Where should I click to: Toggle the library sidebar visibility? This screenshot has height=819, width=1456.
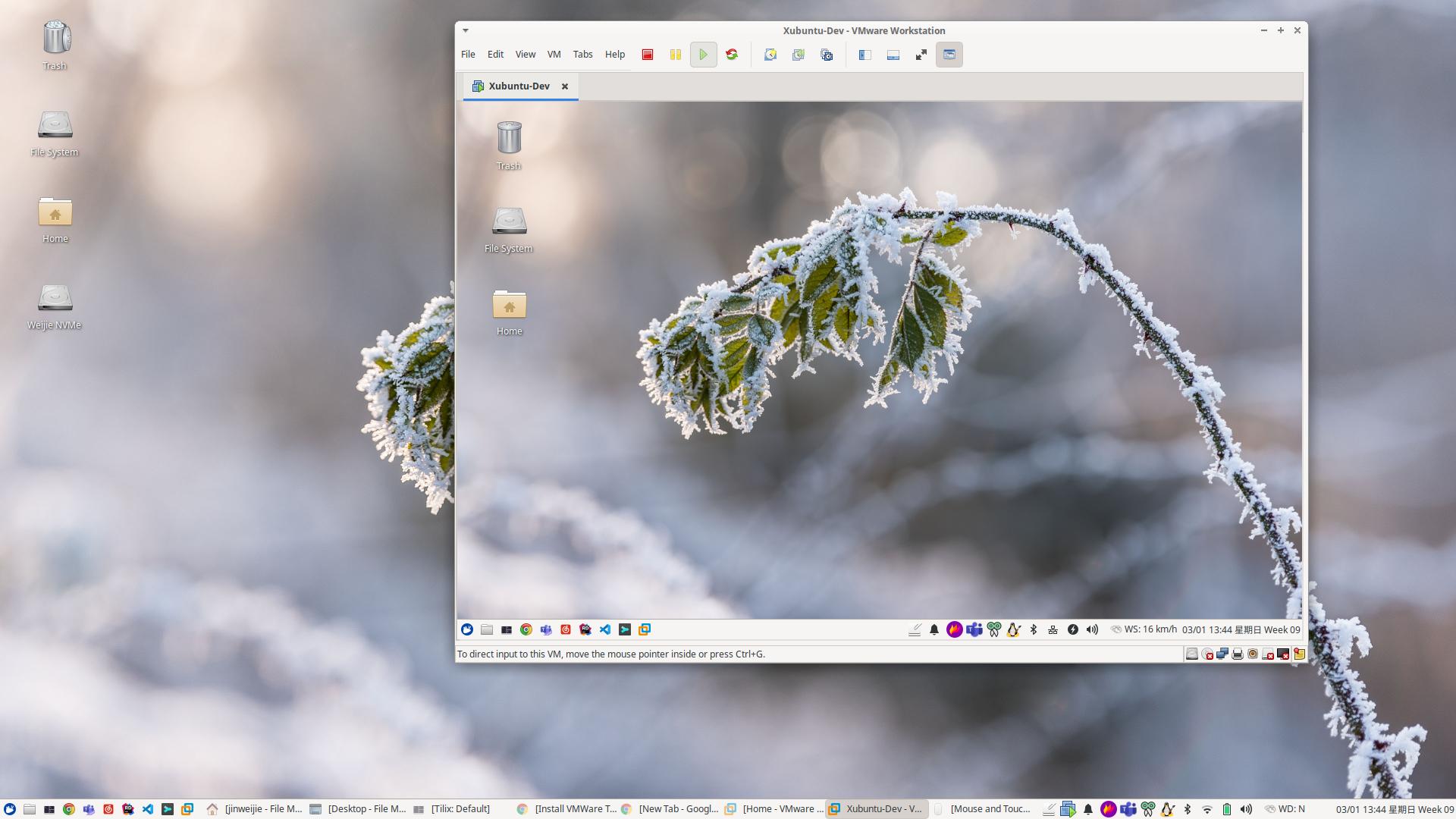point(864,54)
